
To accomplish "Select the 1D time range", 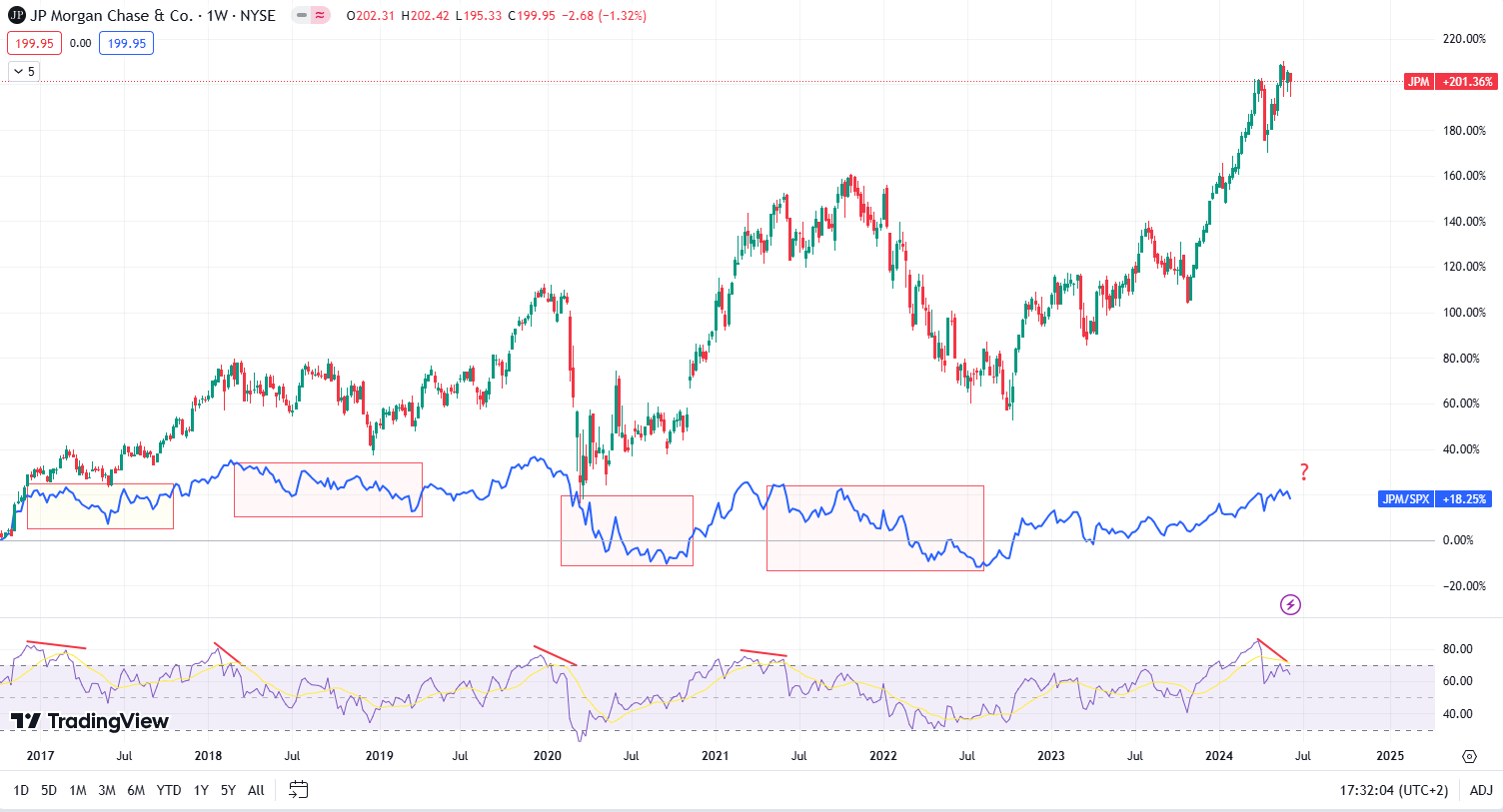I will (21, 790).
